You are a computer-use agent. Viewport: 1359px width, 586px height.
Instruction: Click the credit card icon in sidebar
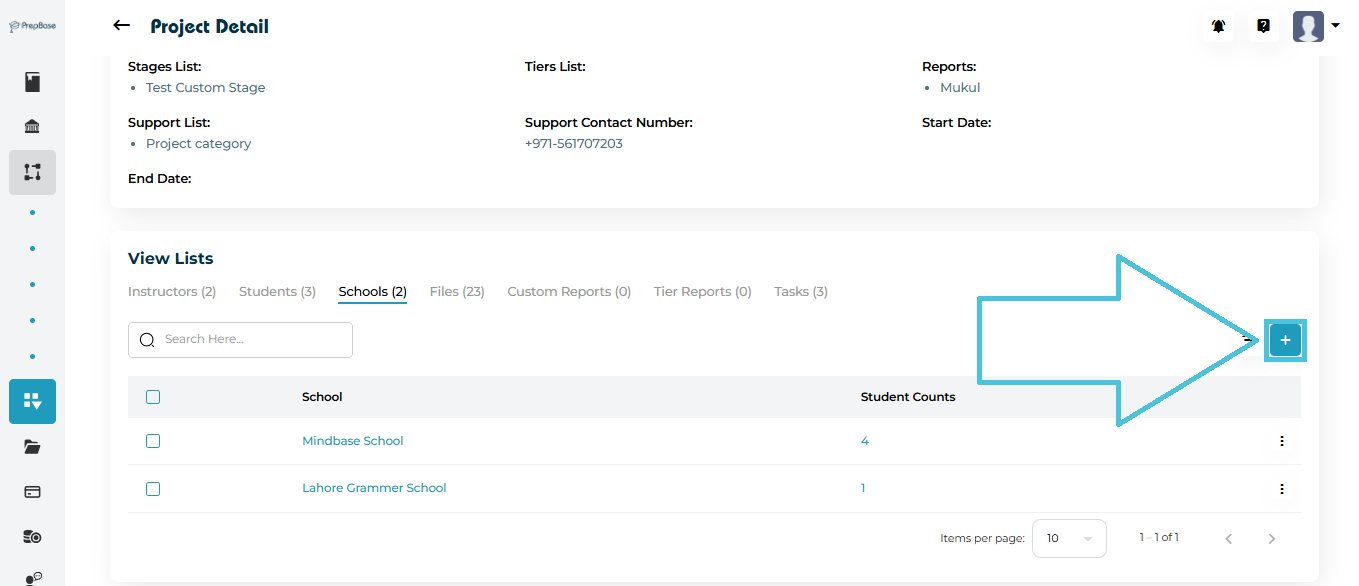pyautogui.click(x=33, y=492)
